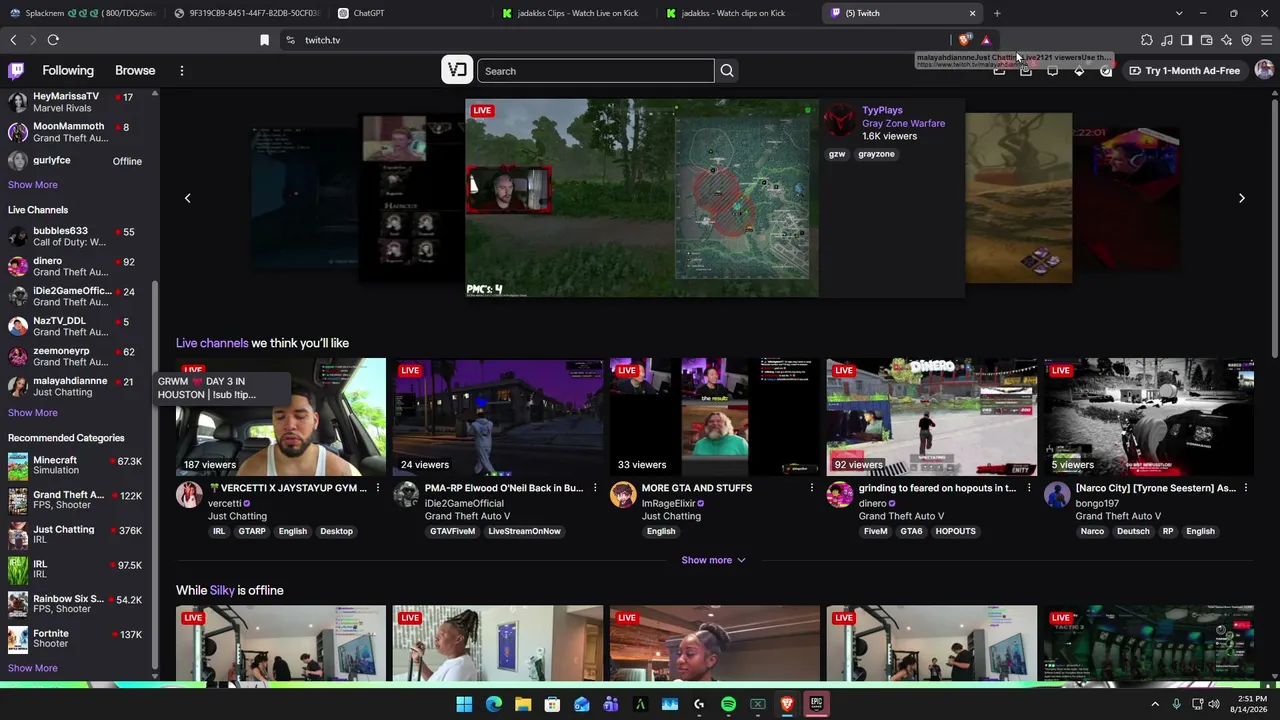Open options menu for the iDie2GameOfficial stream
This screenshot has width=1280, height=720.
pyautogui.click(x=595, y=488)
